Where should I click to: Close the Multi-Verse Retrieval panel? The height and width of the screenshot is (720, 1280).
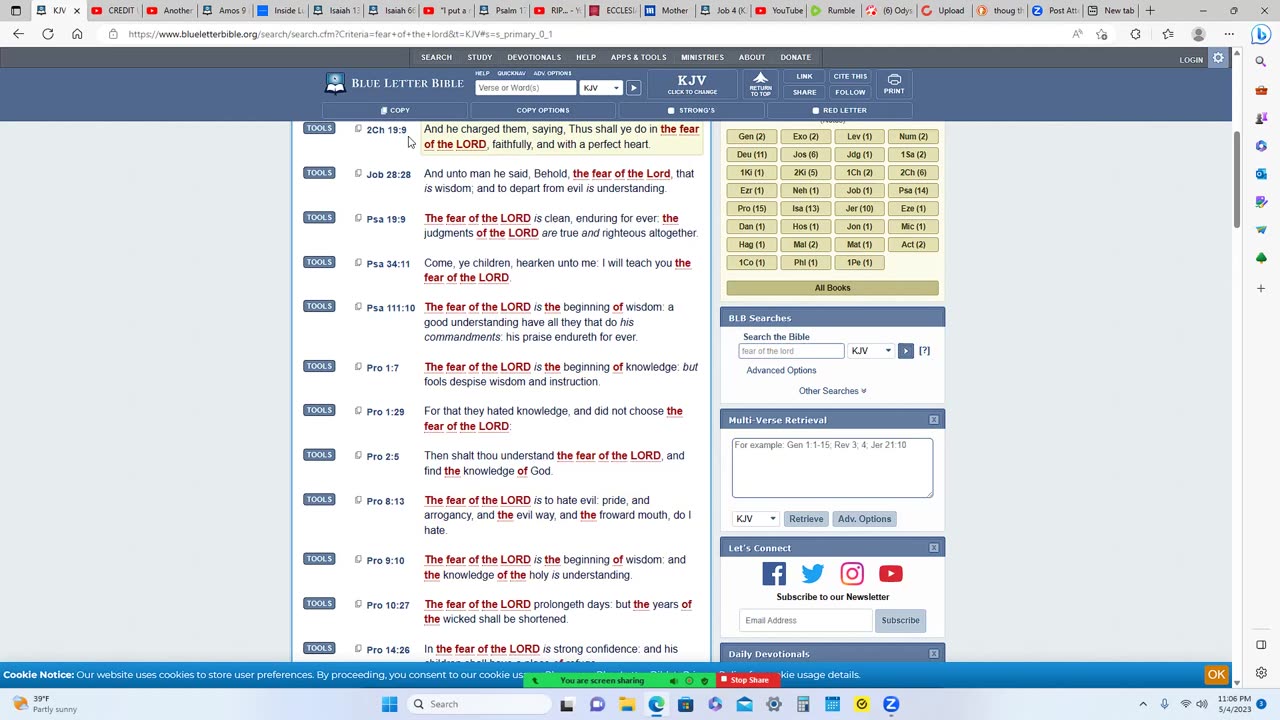[x=934, y=420]
